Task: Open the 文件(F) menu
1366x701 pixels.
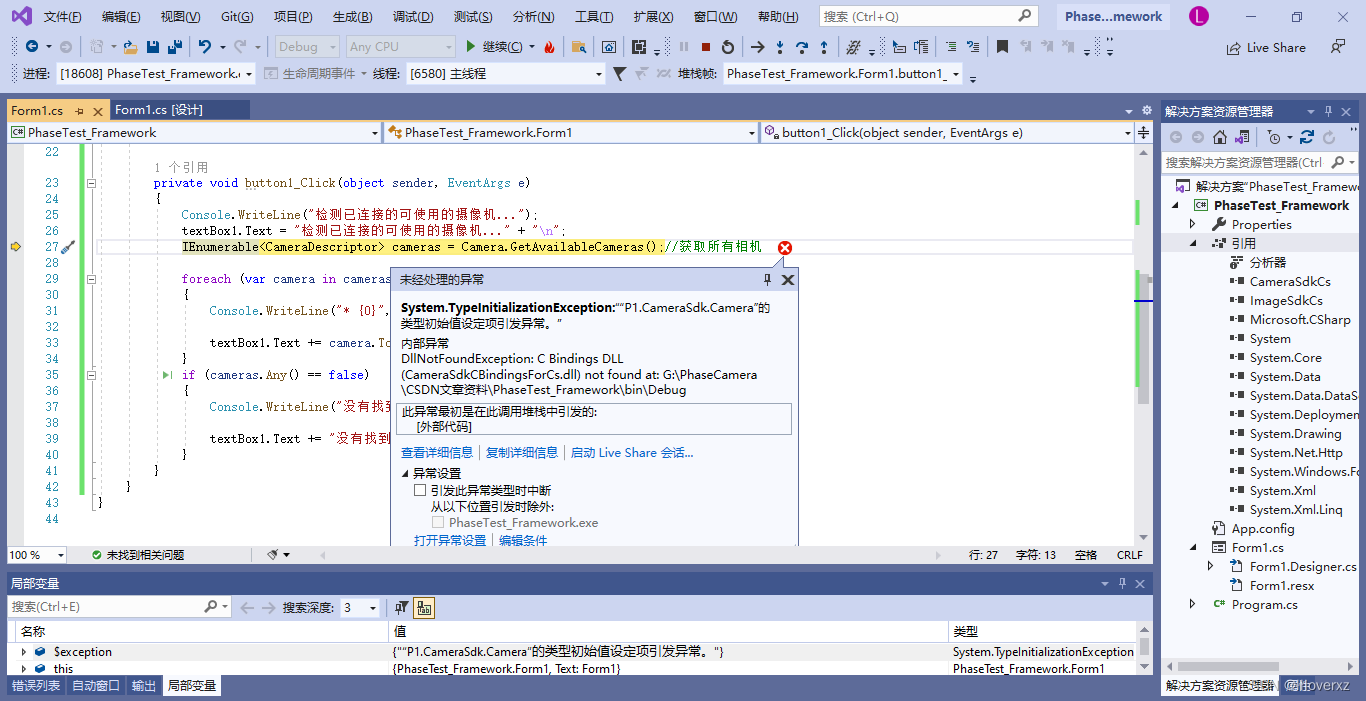Action: pyautogui.click(x=63, y=17)
